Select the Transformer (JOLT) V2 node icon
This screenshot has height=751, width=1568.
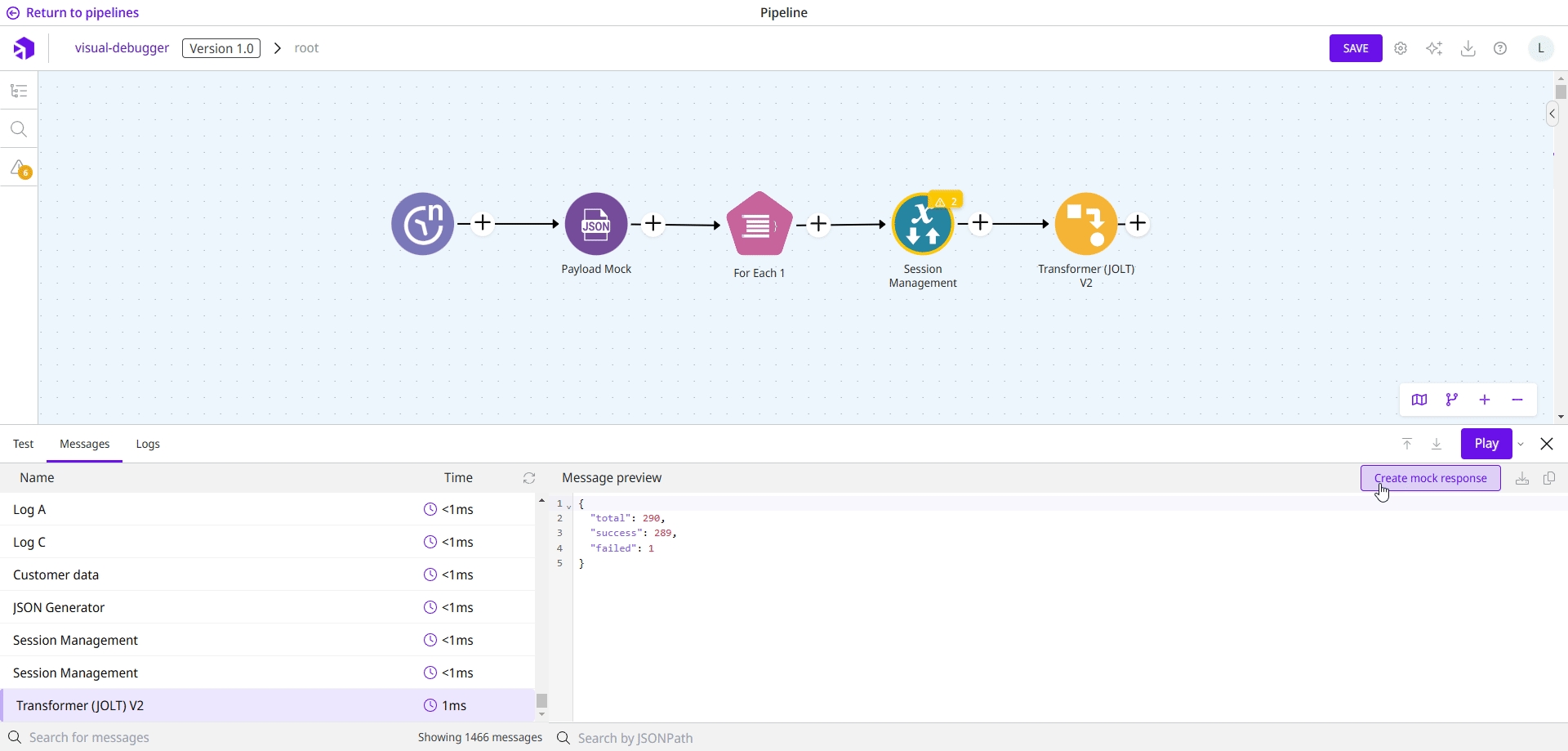click(x=1085, y=224)
